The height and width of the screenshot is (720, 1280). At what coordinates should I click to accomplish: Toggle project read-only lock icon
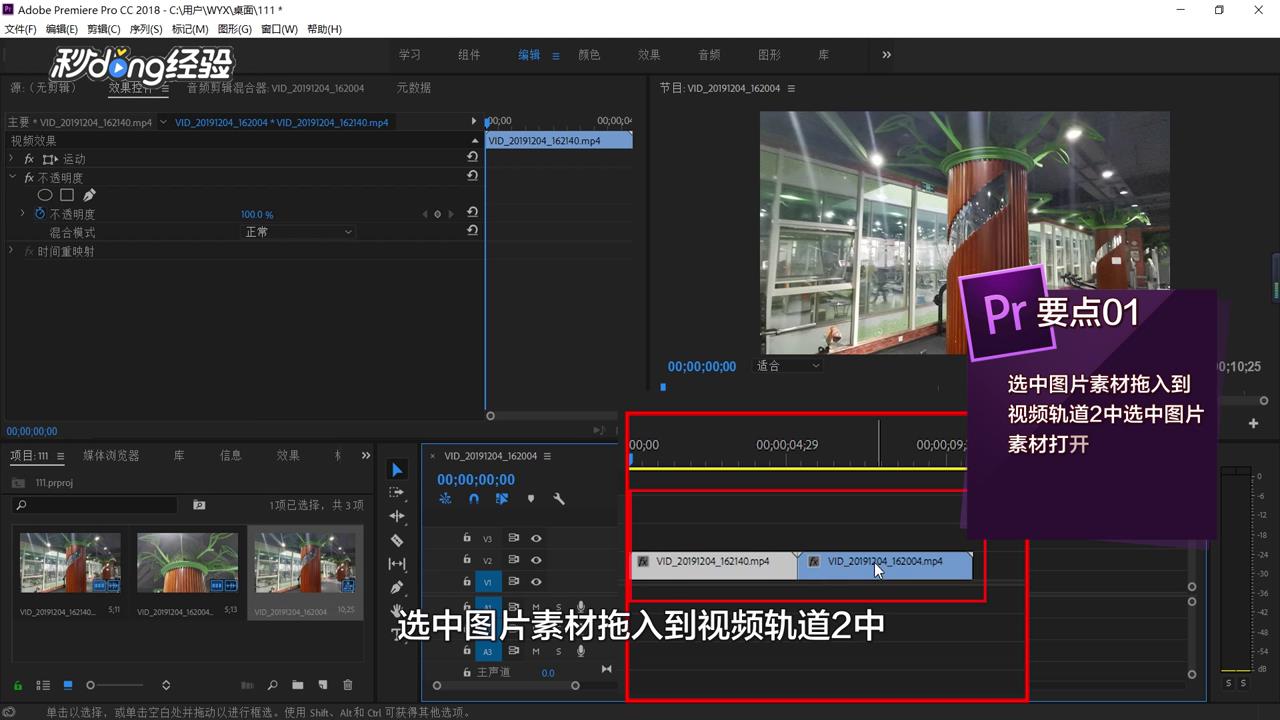17,685
